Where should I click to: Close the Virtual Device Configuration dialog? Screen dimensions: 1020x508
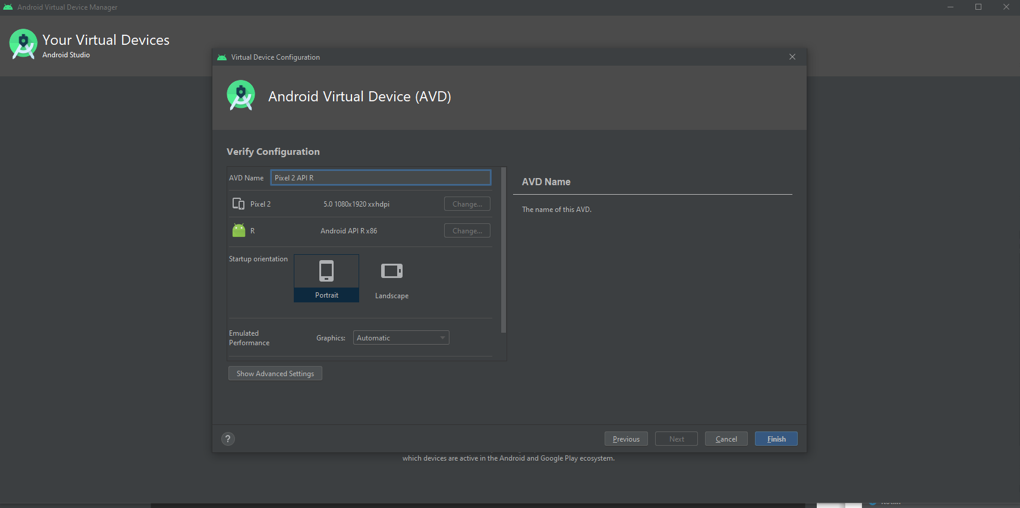point(792,57)
